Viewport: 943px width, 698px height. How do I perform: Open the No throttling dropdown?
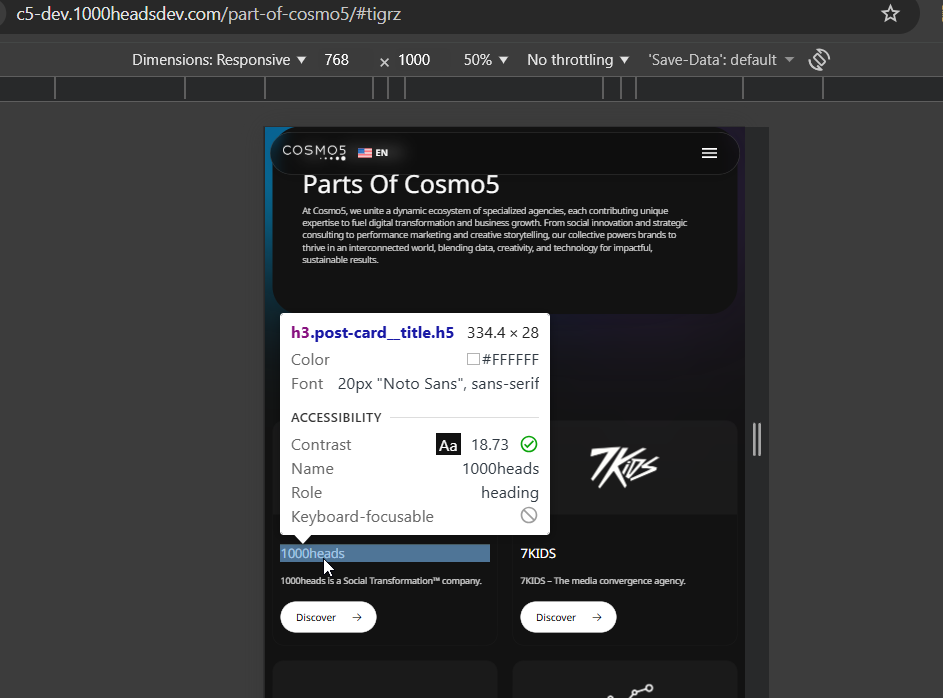[x=577, y=60]
